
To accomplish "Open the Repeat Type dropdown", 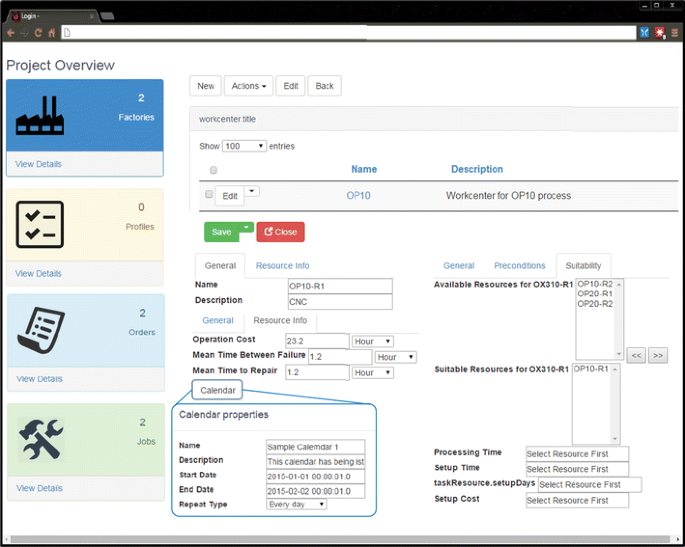I will click(296, 505).
